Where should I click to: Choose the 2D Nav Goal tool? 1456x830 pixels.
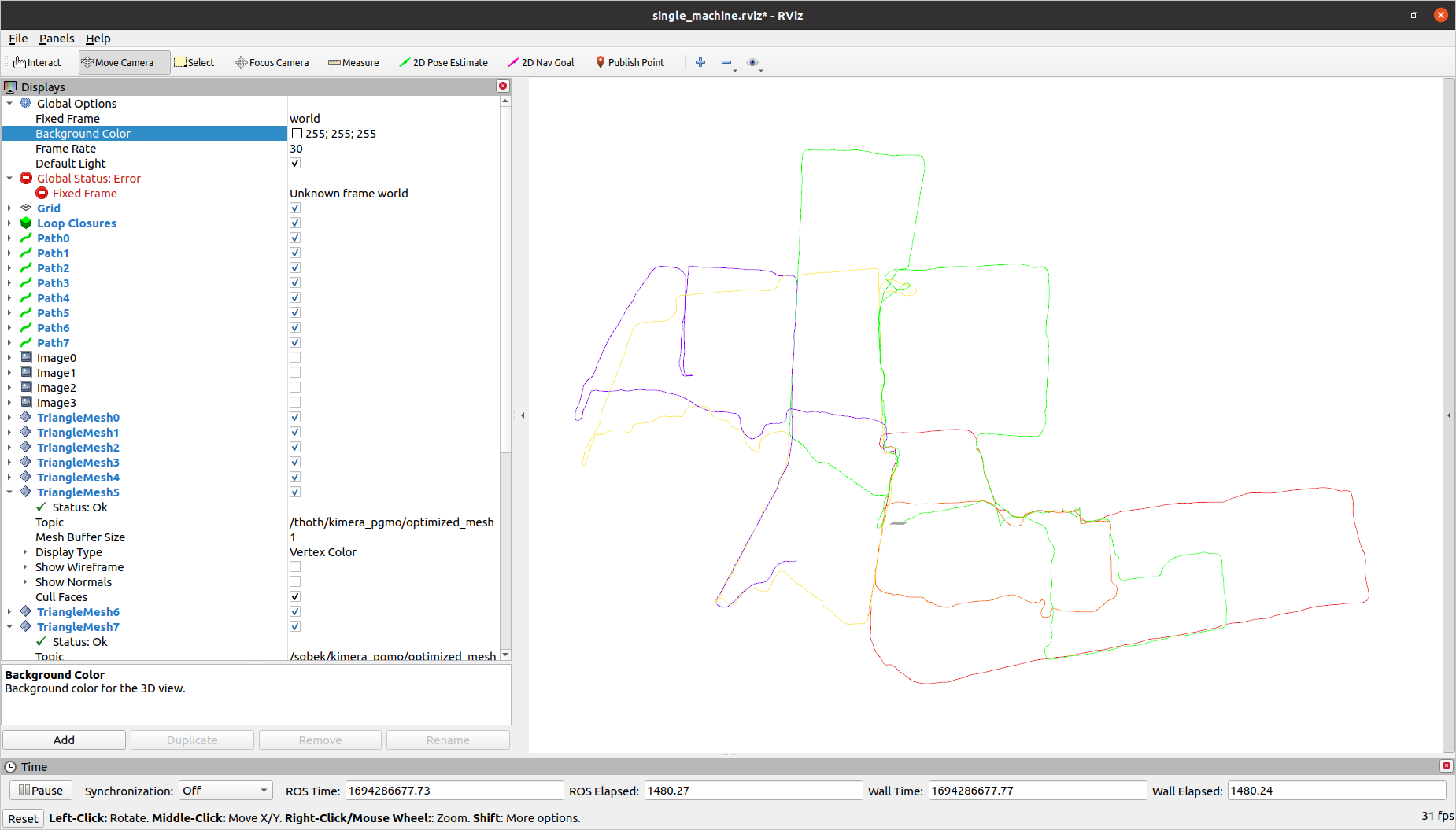541,62
